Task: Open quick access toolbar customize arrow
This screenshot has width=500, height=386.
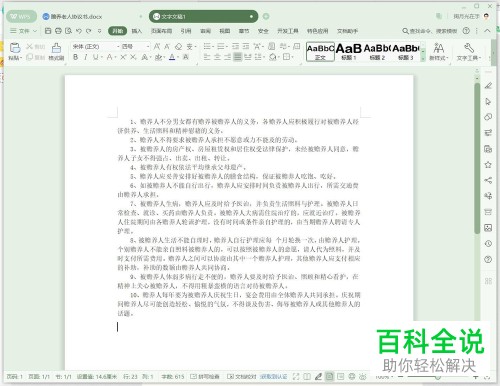Action: pos(99,31)
